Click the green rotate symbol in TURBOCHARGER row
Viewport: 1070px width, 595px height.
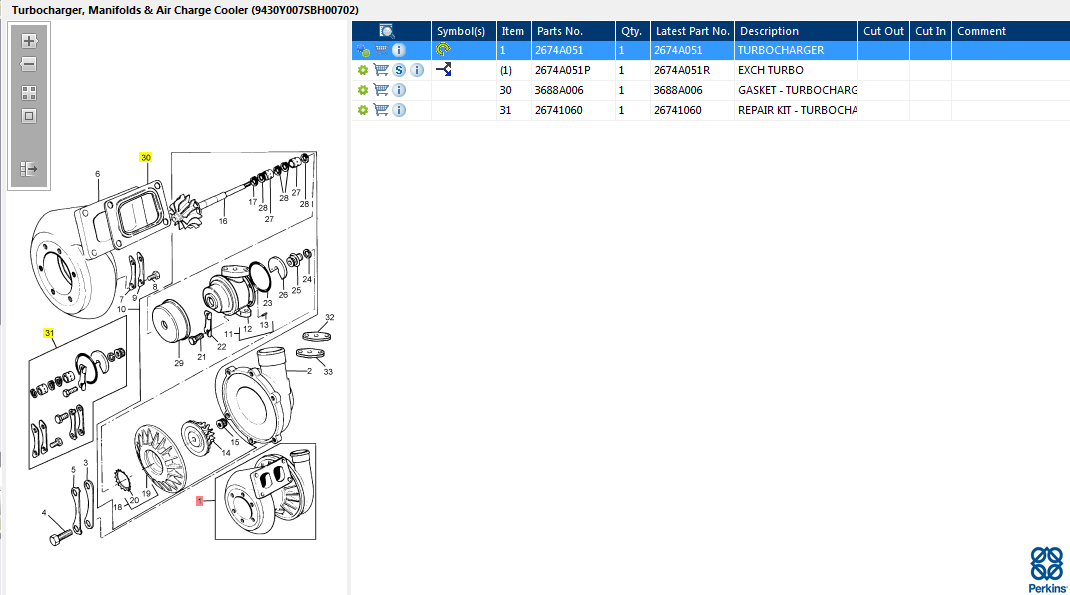(444, 49)
